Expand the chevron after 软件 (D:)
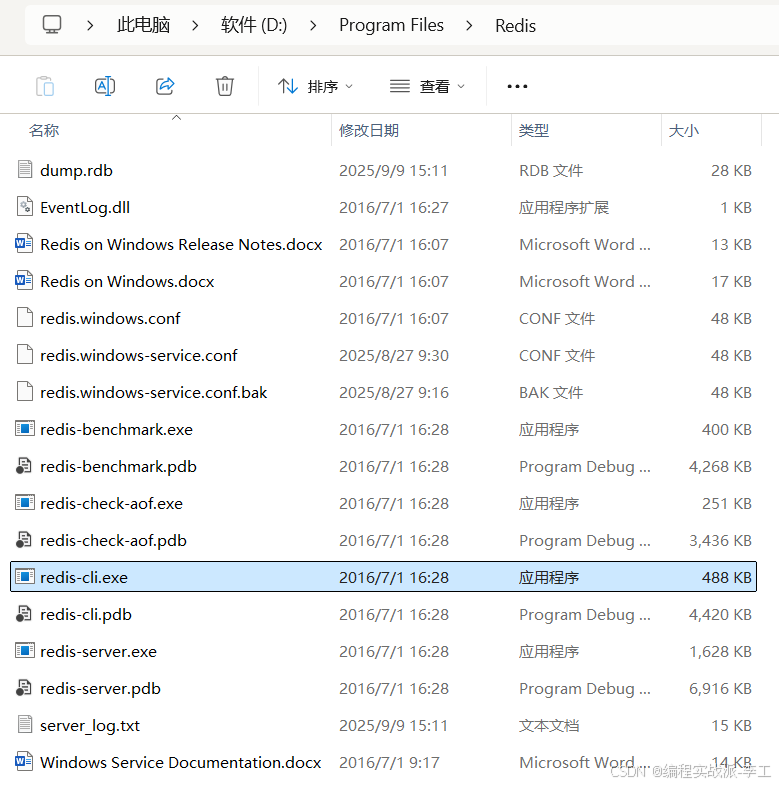Viewport: 779px width, 785px height. 313,25
